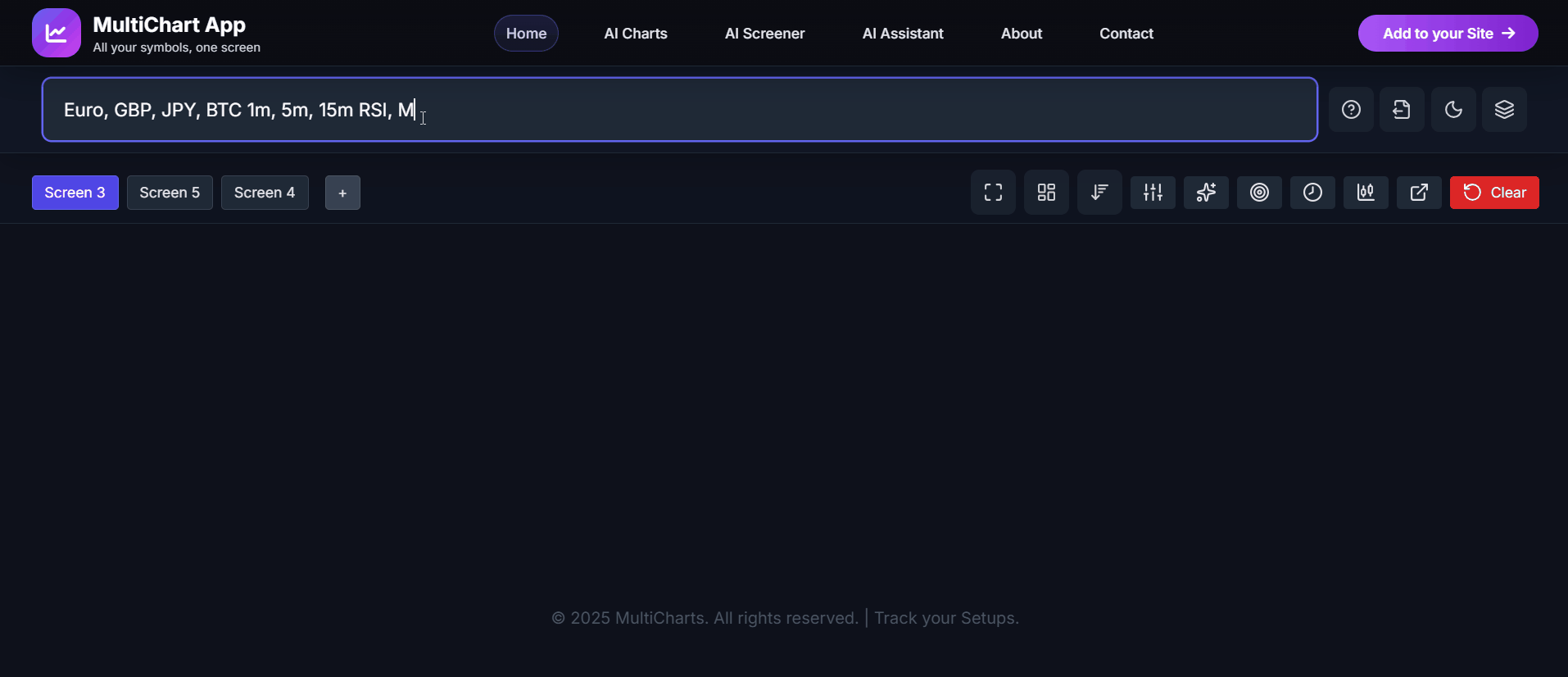Screen dimensions: 1568x677
Task: Click the fullscreen expand icon
Action: pyautogui.click(x=993, y=193)
